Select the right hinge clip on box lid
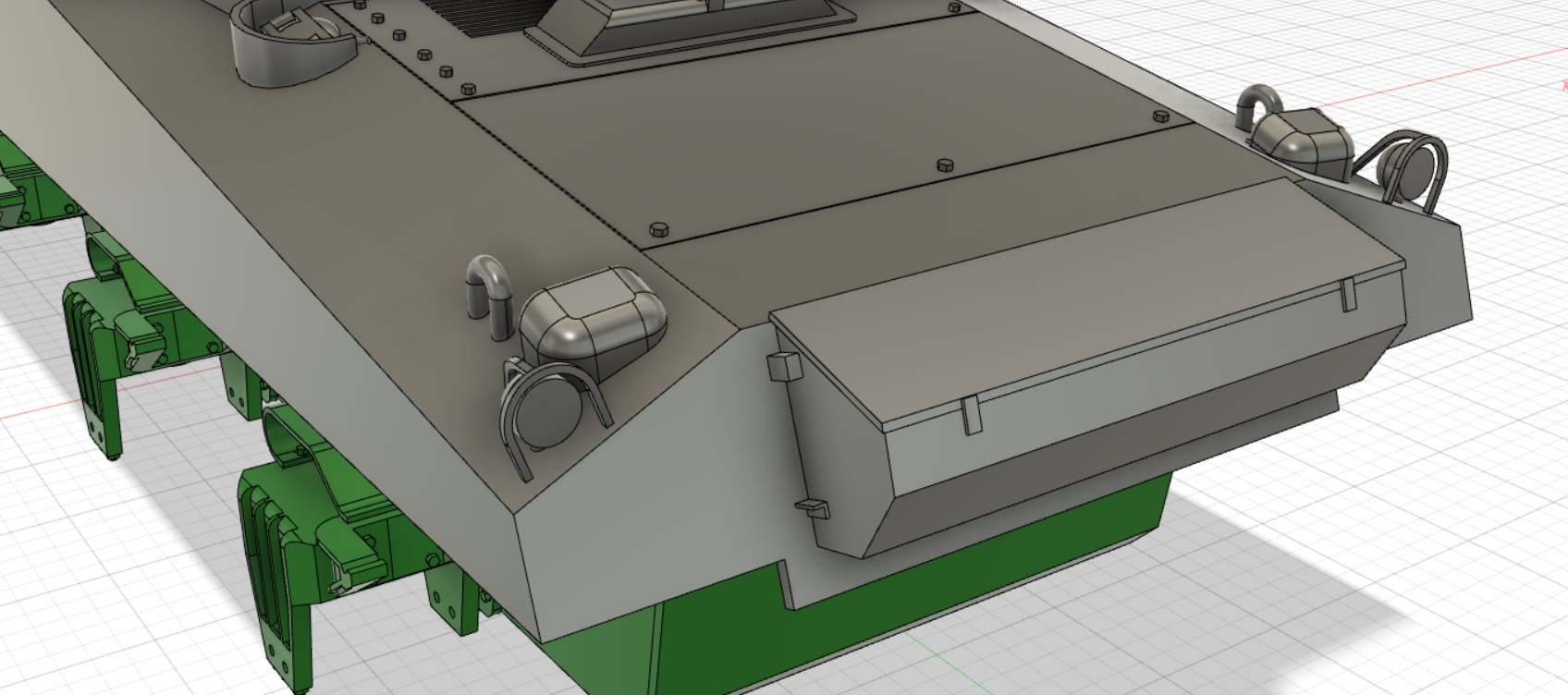The width and height of the screenshot is (1568, 695). pyautogui.click(x=1346, y=294)
